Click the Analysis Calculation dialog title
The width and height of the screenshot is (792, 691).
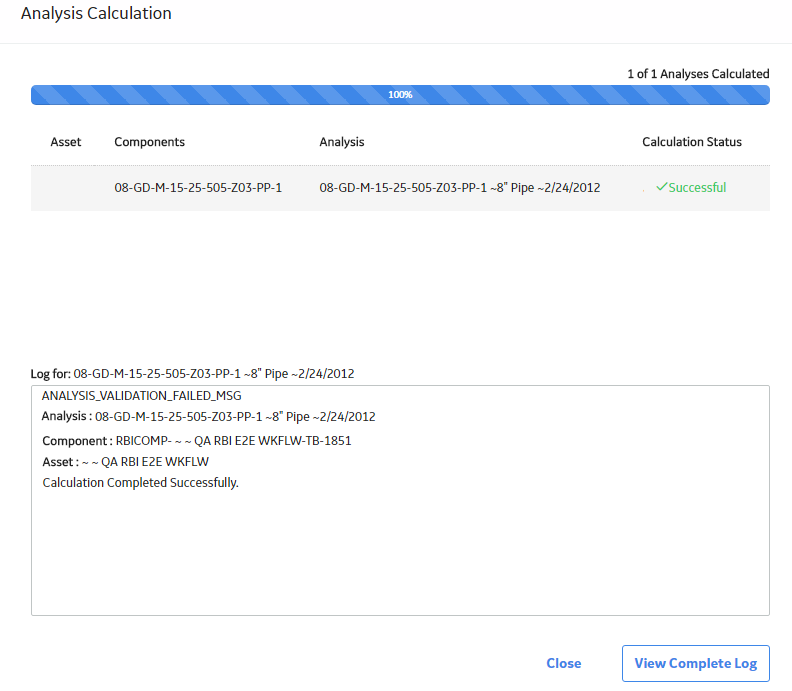[x=96, y=13]
